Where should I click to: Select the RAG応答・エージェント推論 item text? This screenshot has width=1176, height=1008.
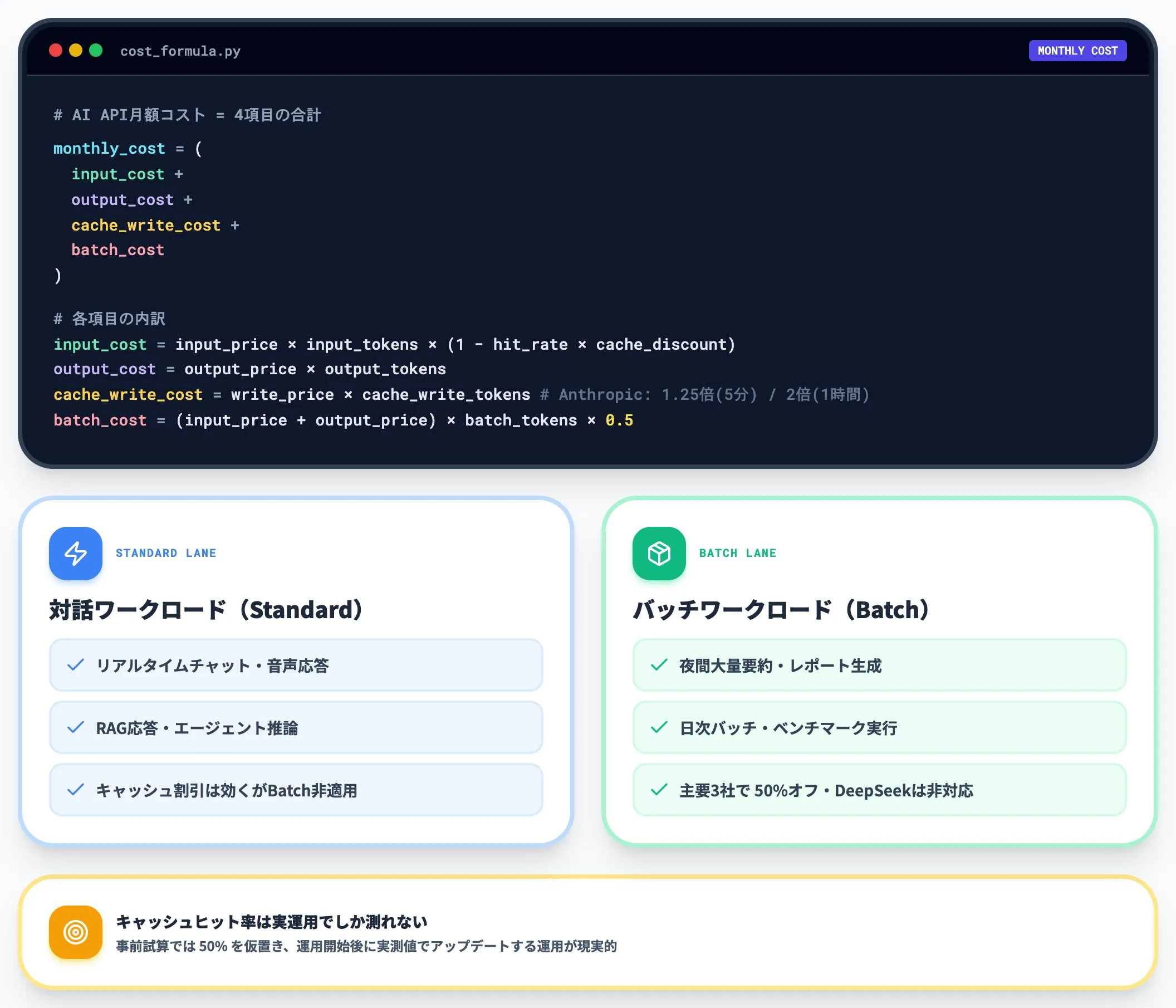click(x=197, y=728)
